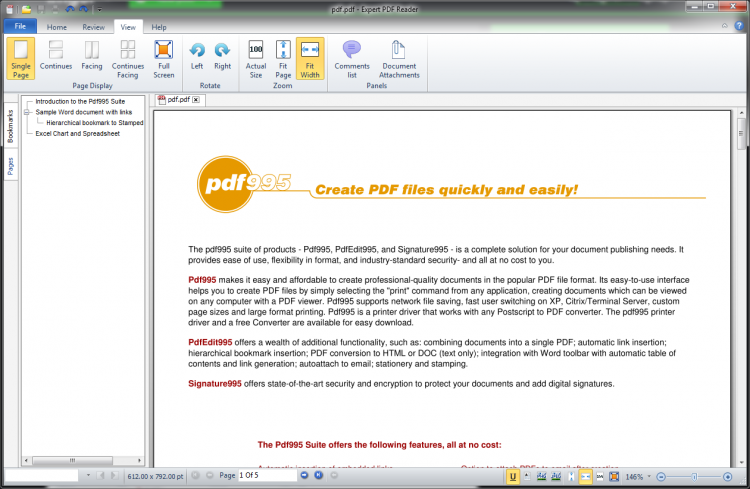Open the Document Attachments panel
The height and width of the screenshot is (489, 750).
(399, 59)
